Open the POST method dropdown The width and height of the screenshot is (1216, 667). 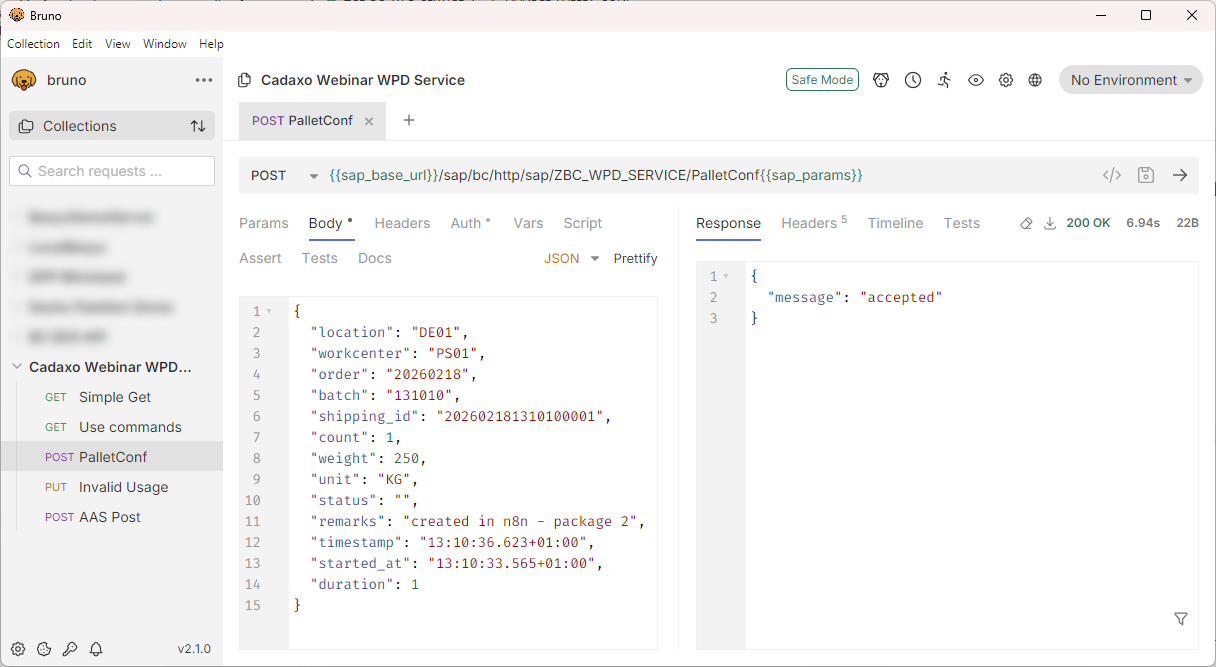coord(284,175)
